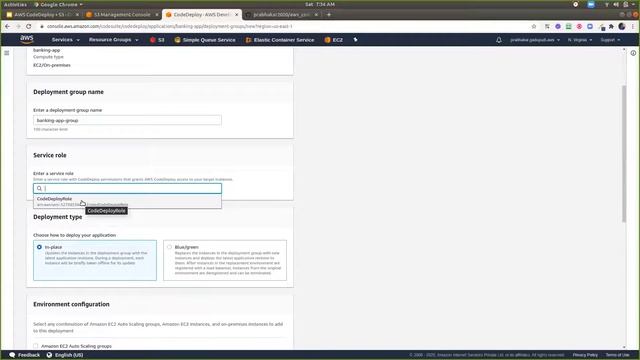Reload the page with the refresh icon
The height and width of the screenshot is (360, 640).
coord(29,26)
